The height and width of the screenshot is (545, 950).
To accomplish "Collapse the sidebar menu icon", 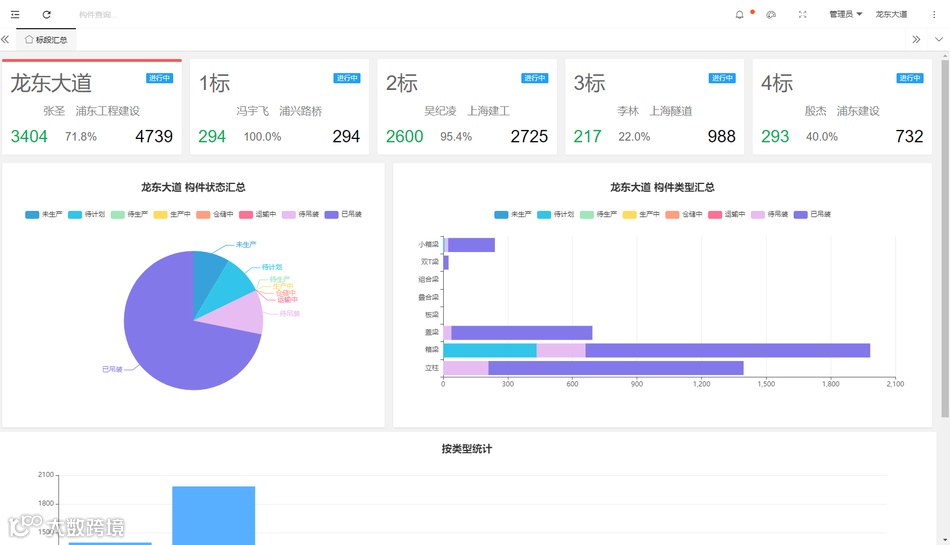I will coord(15,15).
